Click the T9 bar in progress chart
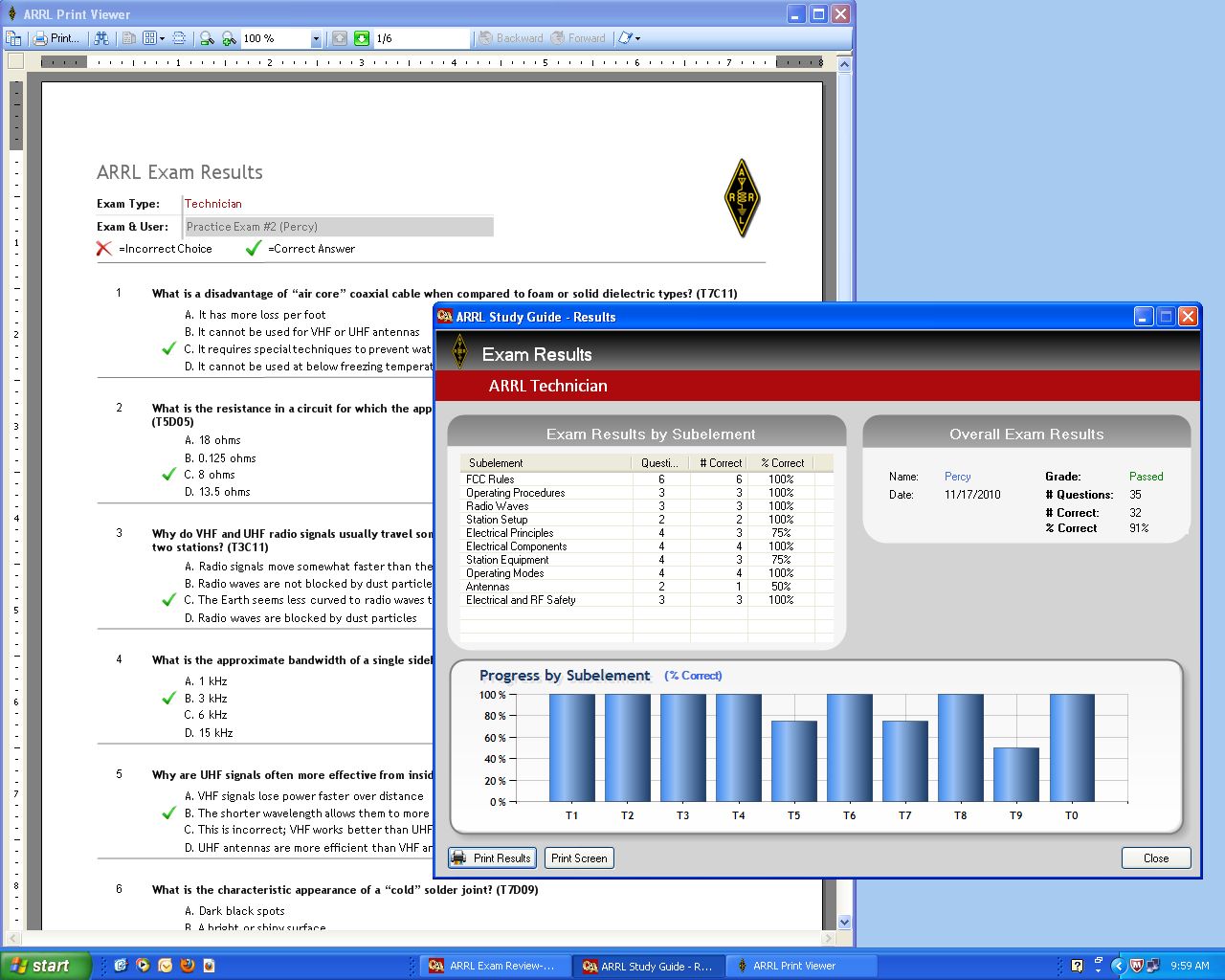The image size is (1225, 980). tap(1015, 774)
